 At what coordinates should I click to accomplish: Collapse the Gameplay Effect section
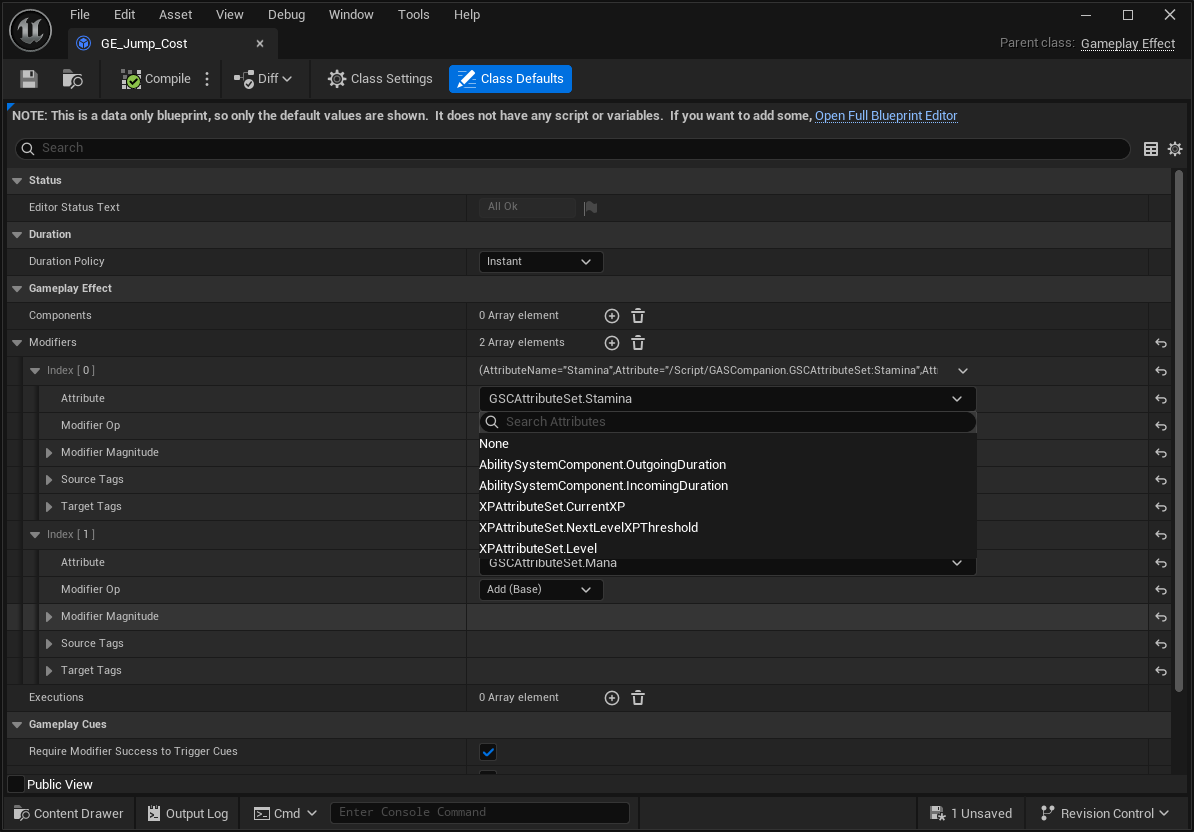tap(17, 289)
